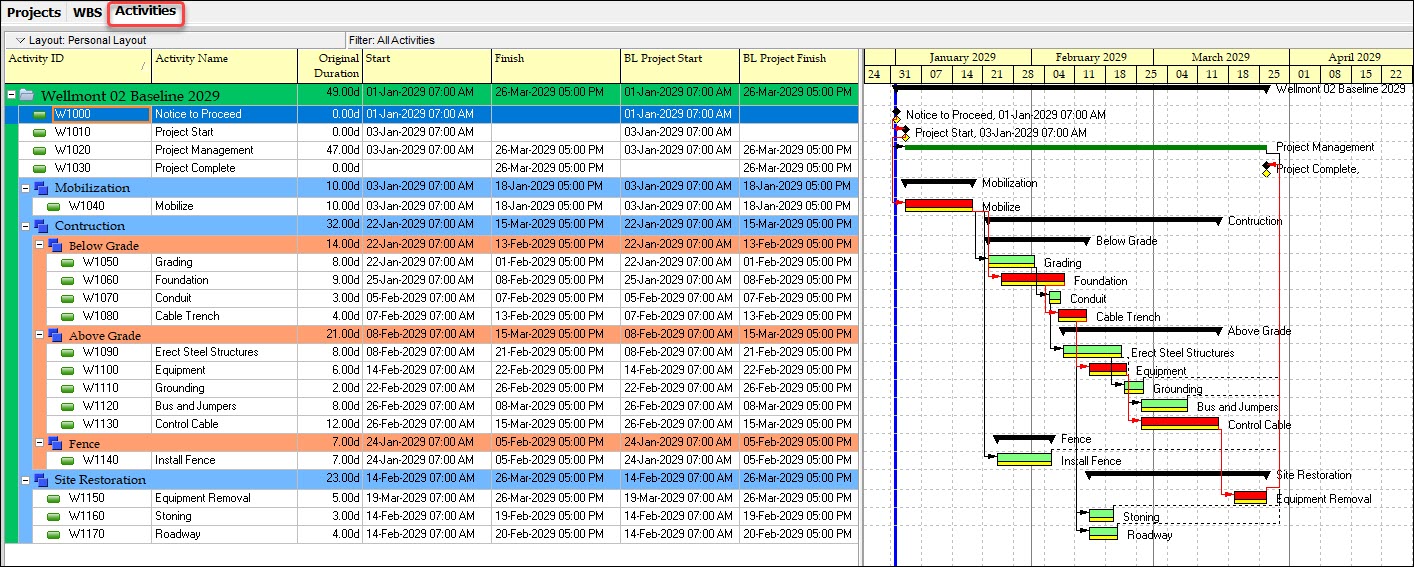Click the Site Restoration WBS icon

pyautogui.click(x=41, y=480)
